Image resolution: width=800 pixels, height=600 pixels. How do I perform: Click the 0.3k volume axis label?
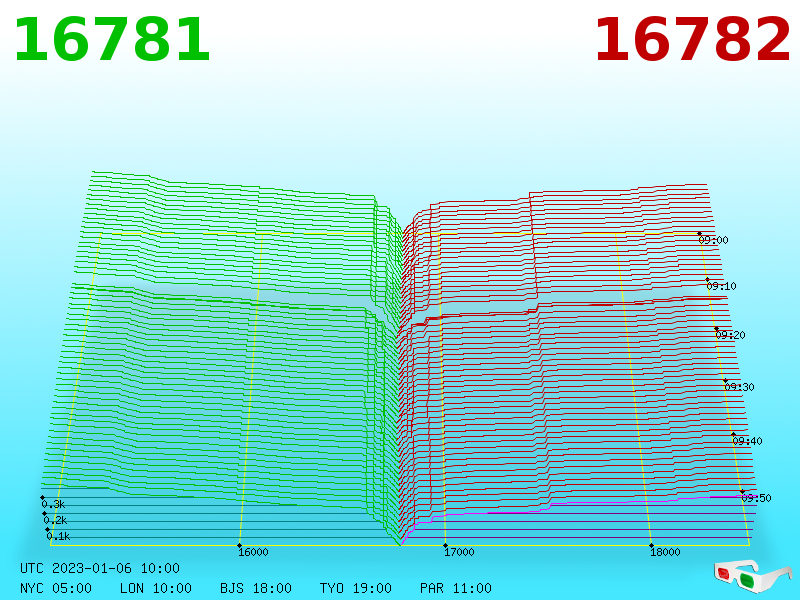(x=53, y=505)
